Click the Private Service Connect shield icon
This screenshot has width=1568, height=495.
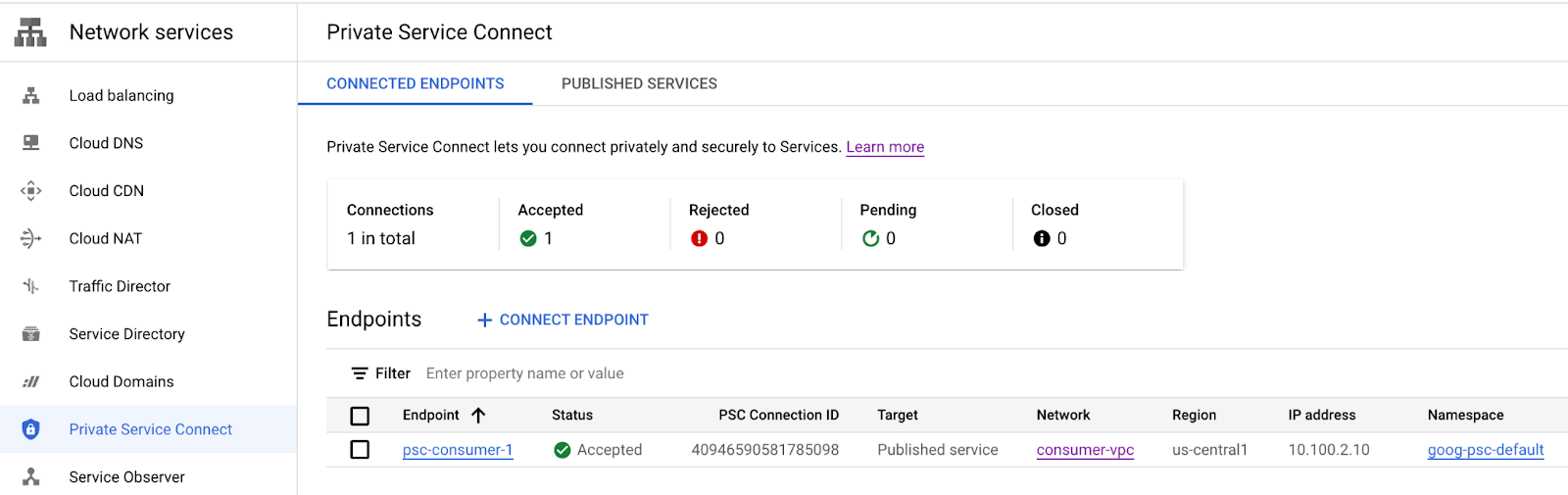[31, 429]
